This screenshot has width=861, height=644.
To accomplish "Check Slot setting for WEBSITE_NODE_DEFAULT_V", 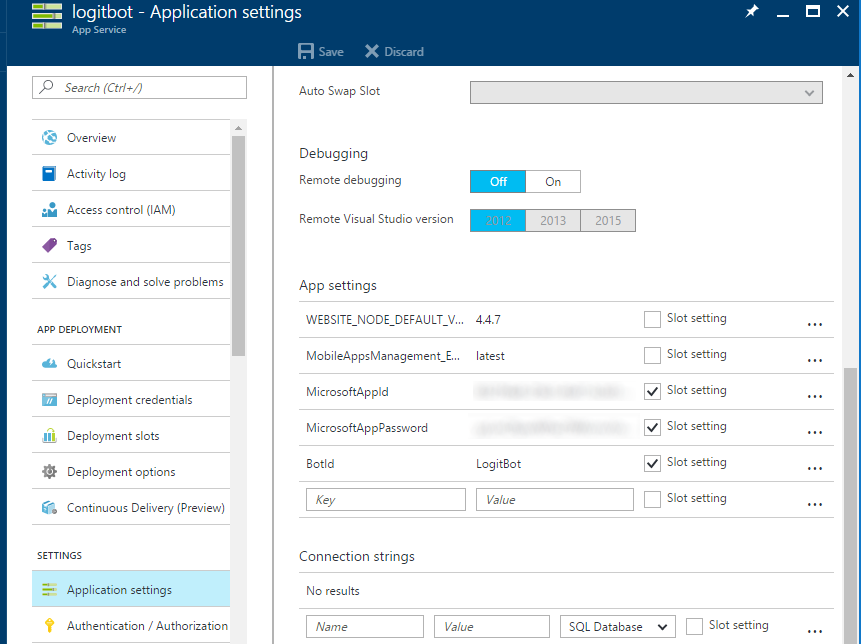I will [x=652, y=320].
